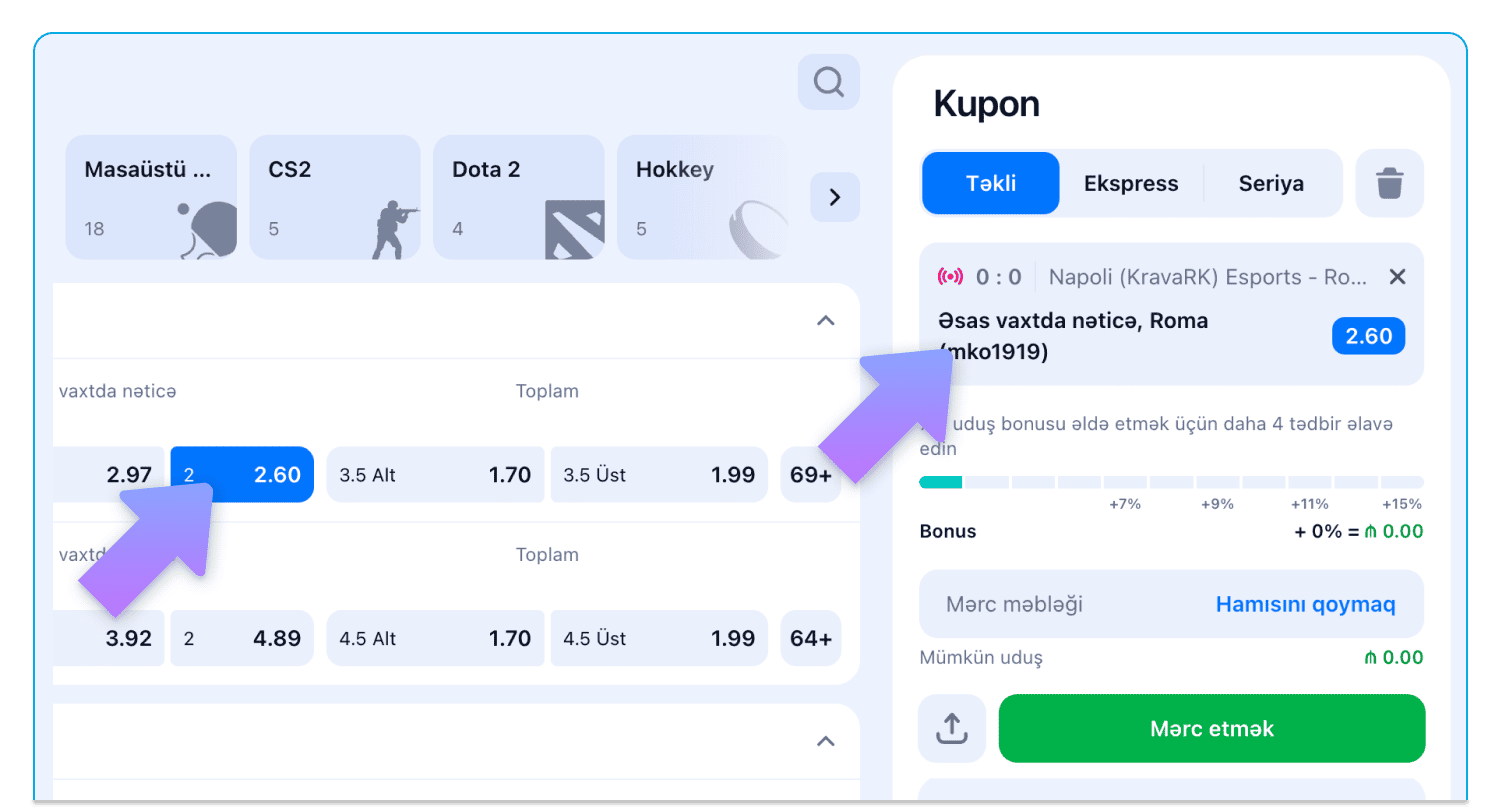Collapse the lower match section chevron
Image resolution: width=1500 pixels, height=808 pixels.
[825, 741]
